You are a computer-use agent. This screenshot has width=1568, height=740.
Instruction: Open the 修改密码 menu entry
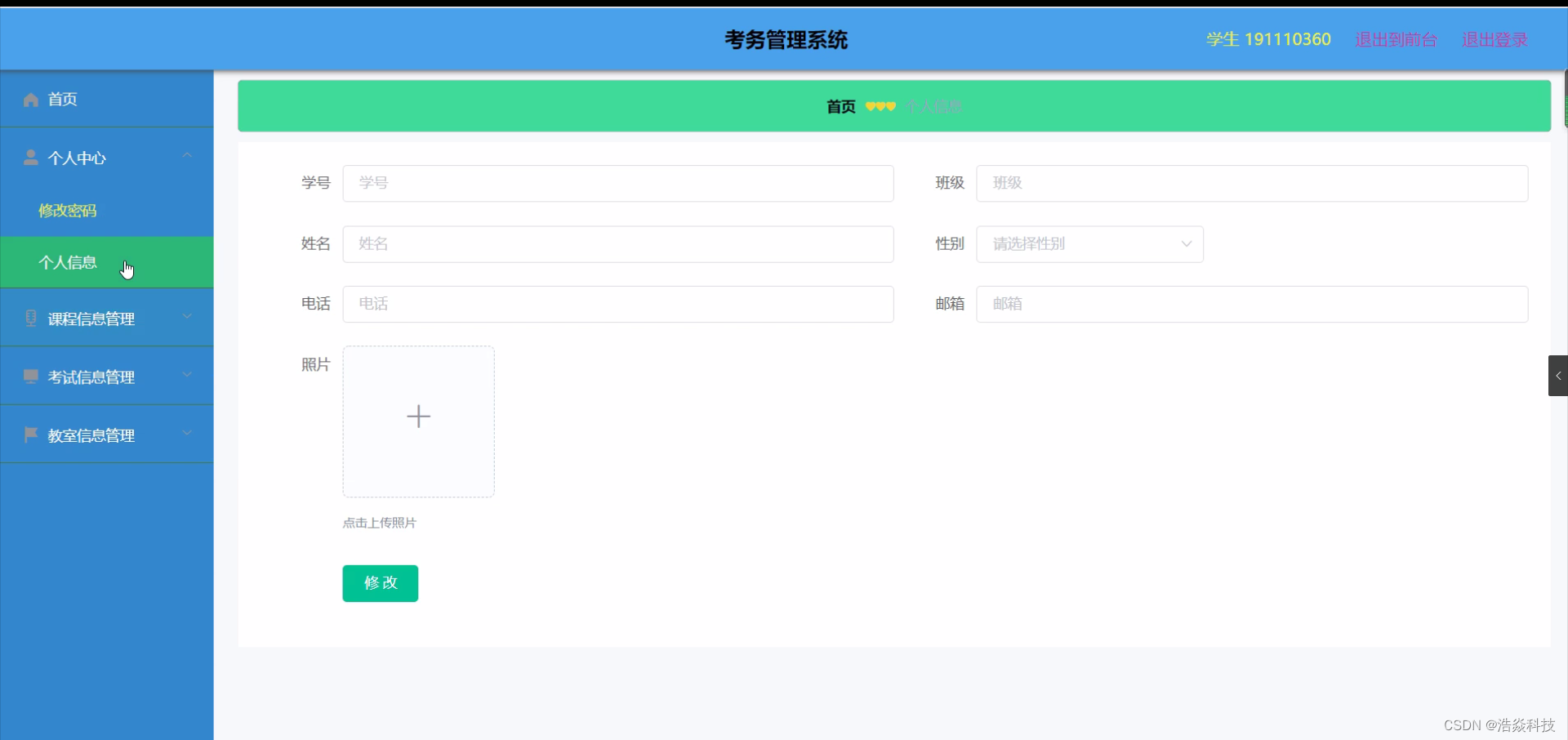67,210
